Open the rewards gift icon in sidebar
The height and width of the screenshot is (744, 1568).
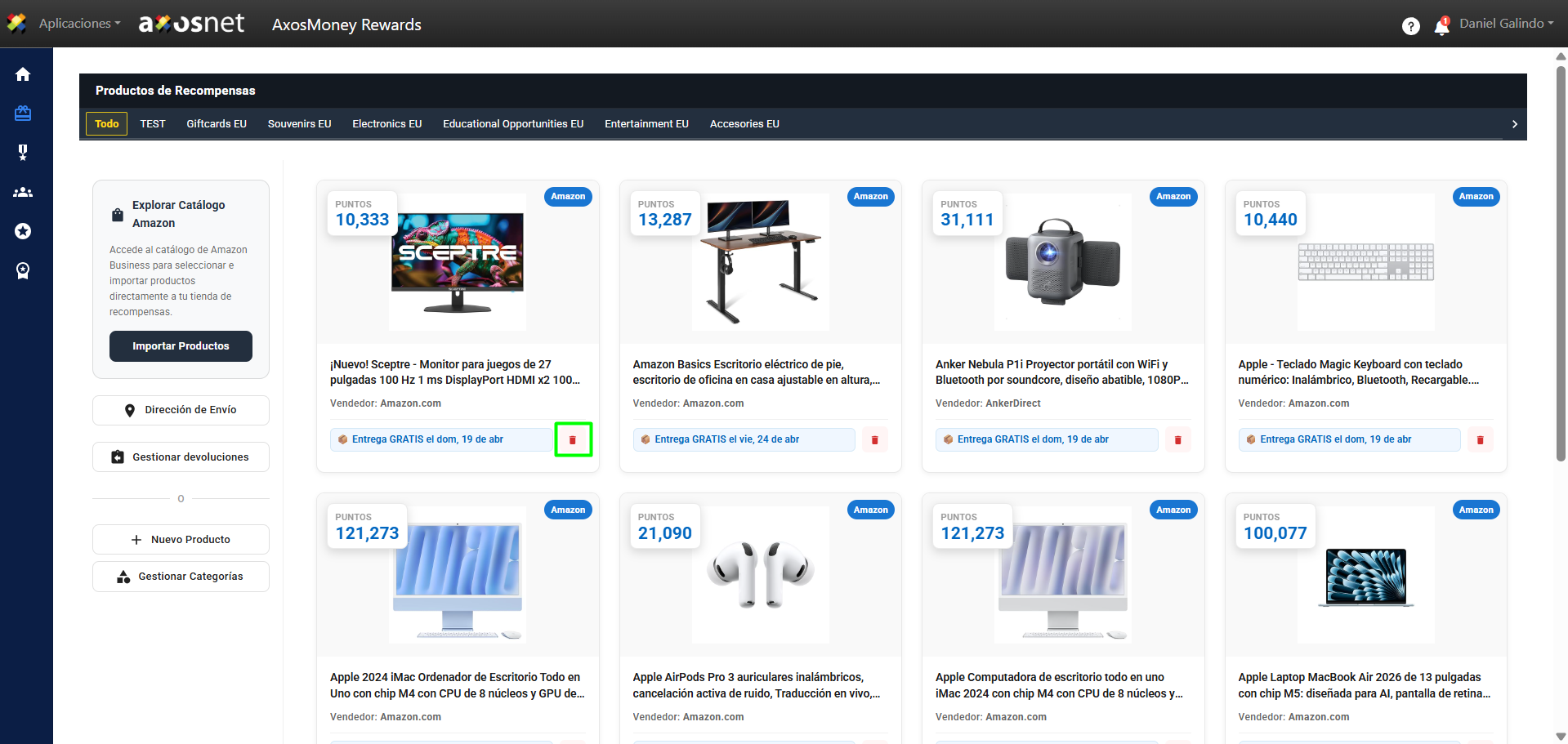pyautogui.click(x=23, y=114)
